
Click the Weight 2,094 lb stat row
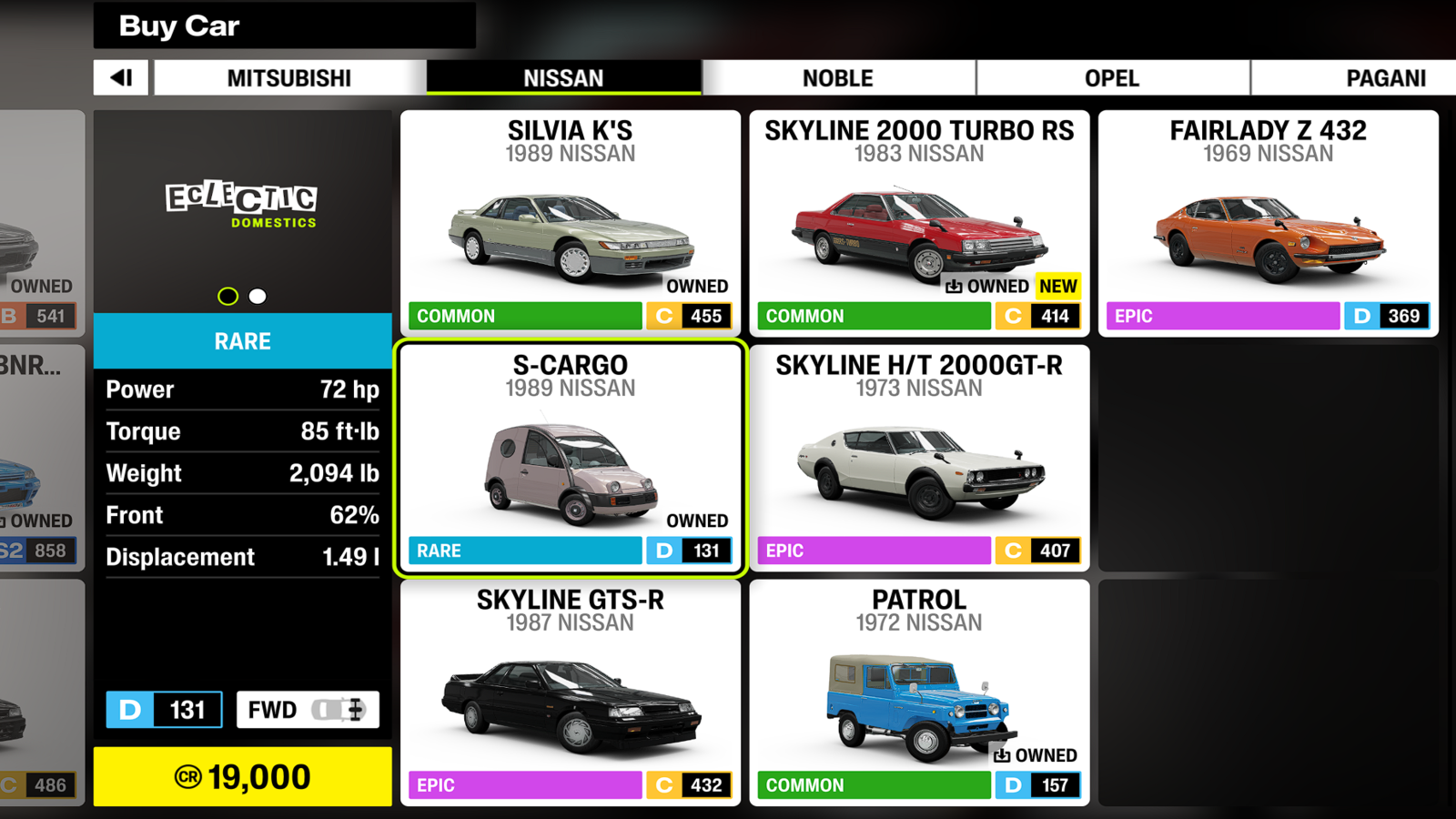[x=242, y=473]
